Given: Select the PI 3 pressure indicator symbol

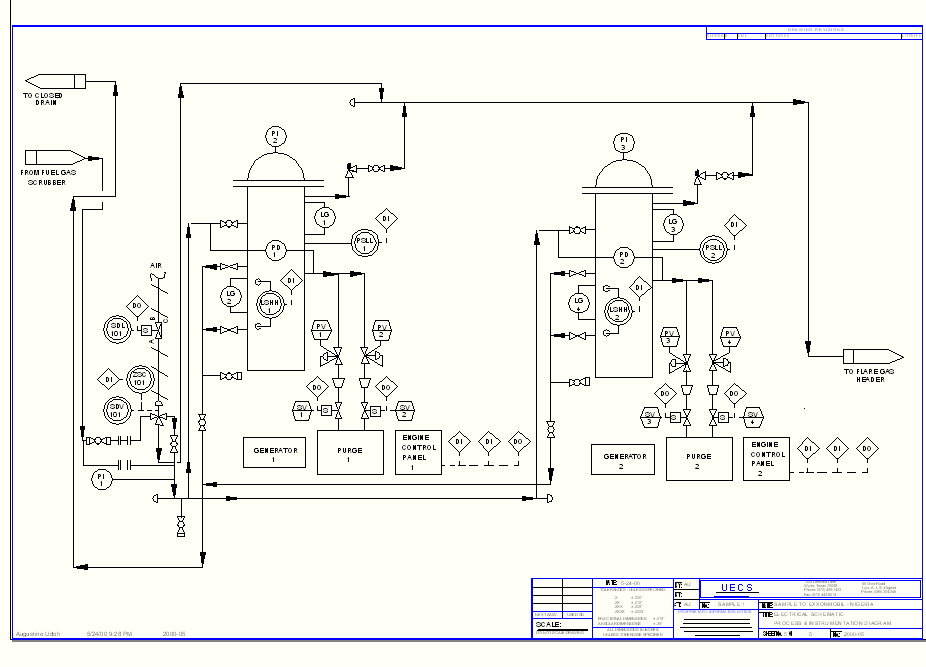Looking at the screenshot, I should [624, 143].
